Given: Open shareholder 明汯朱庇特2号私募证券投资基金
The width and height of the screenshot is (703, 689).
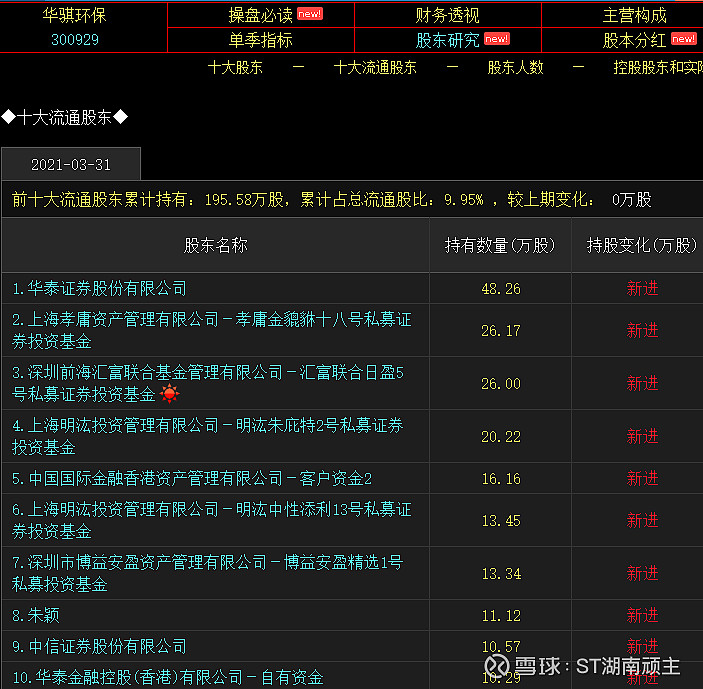Looking at the screenshot, I should (208, 436).
